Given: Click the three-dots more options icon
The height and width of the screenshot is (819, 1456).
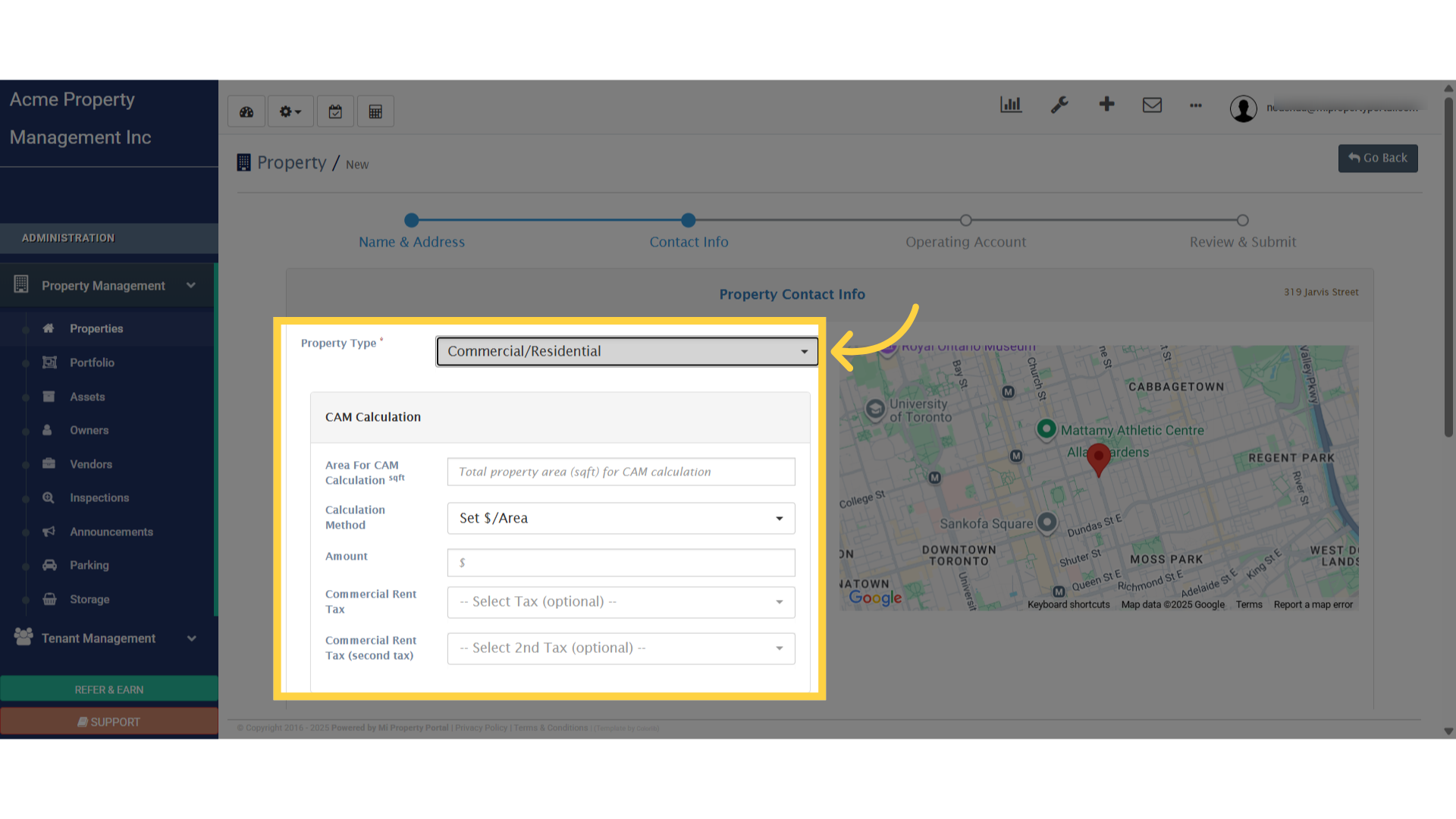Looking at the screenshot, I should click(x=1196, y=105).
